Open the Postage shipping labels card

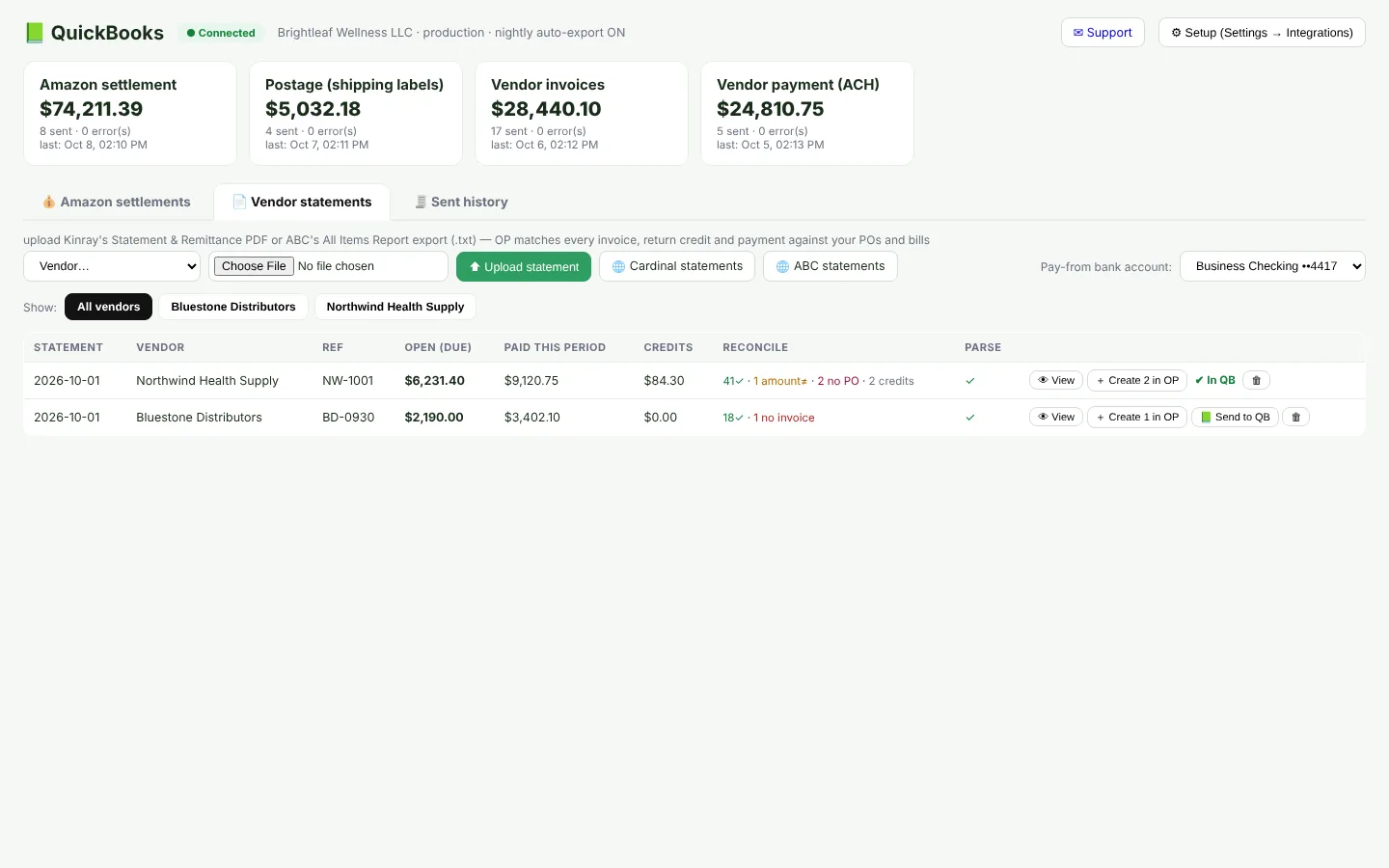pyautogui.click(x=356, y=114)
